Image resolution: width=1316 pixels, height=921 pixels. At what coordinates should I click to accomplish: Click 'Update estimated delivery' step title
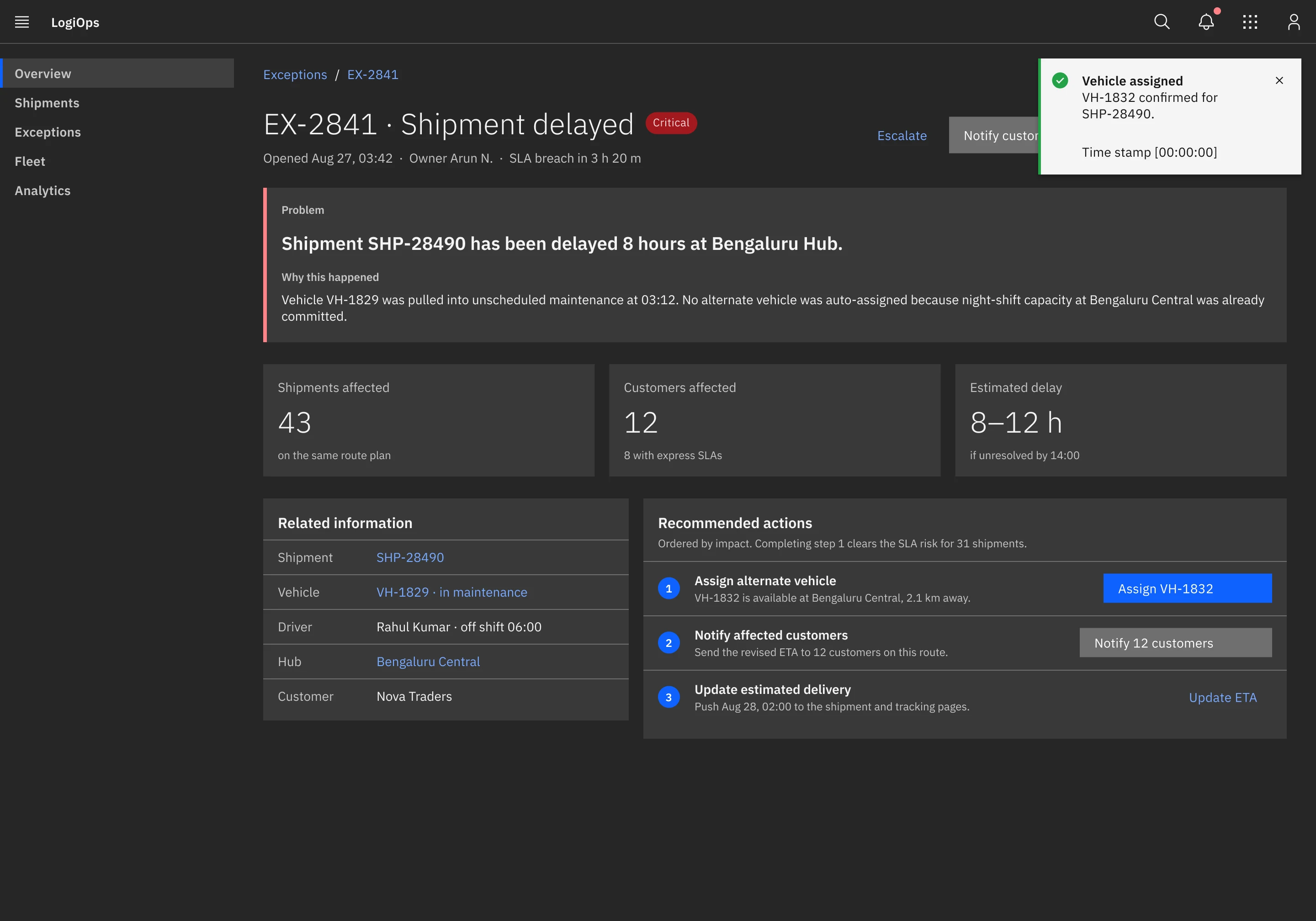click(773, 689)
